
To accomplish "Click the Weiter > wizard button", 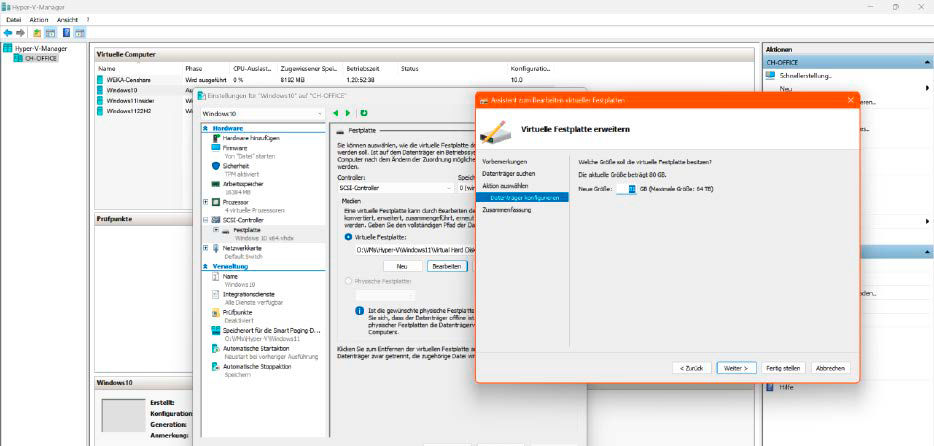I will tap(736, 368).
